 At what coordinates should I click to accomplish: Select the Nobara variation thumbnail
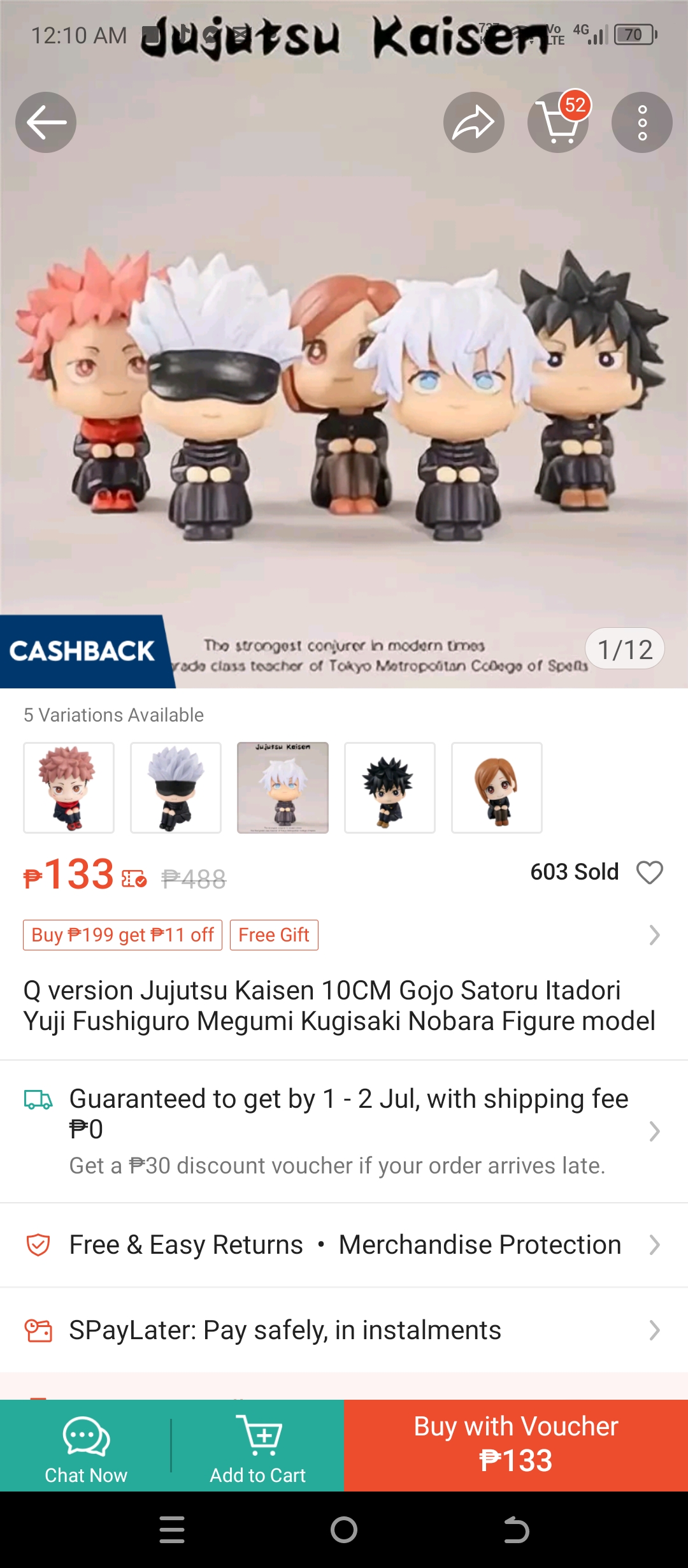[497, 788]
